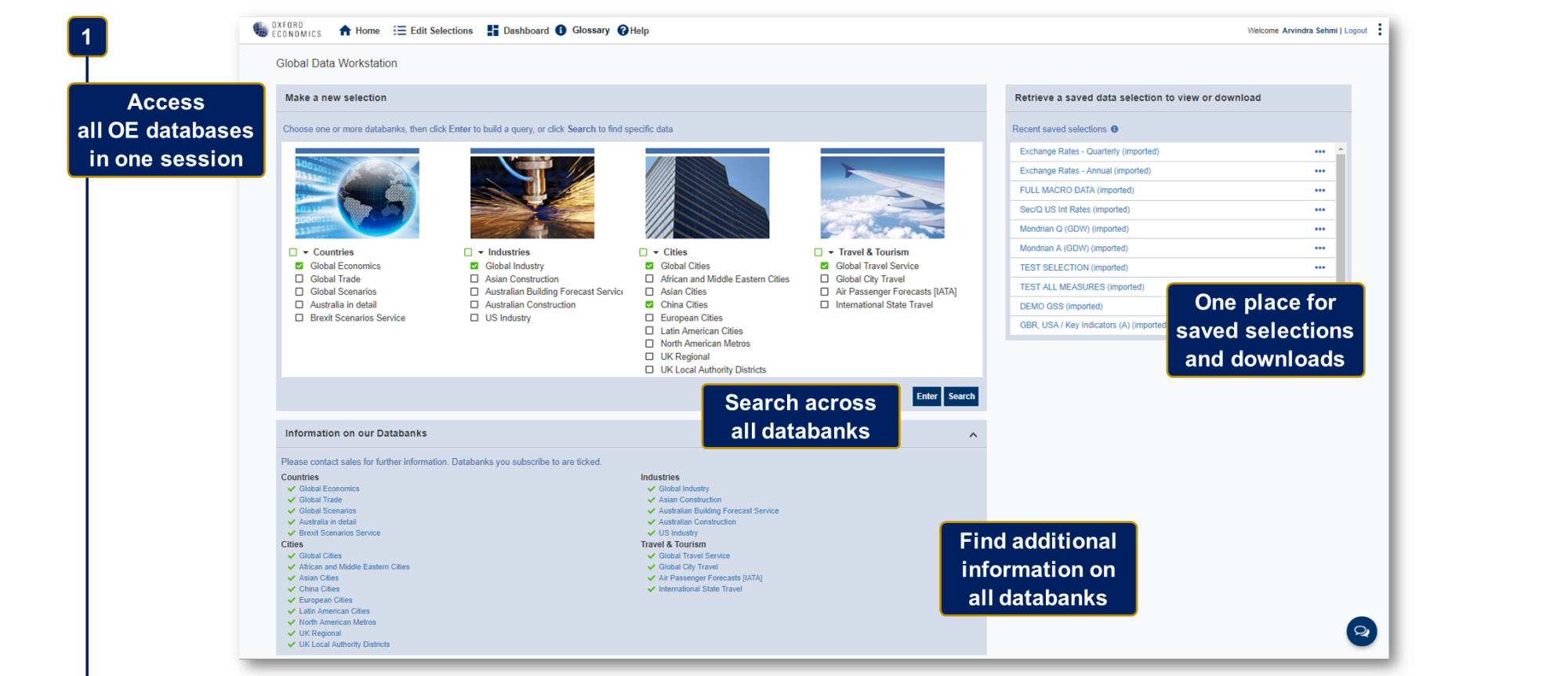Open the chat bubble icon
Viewport: 1568px width, 676px height.
(1362, 631)
